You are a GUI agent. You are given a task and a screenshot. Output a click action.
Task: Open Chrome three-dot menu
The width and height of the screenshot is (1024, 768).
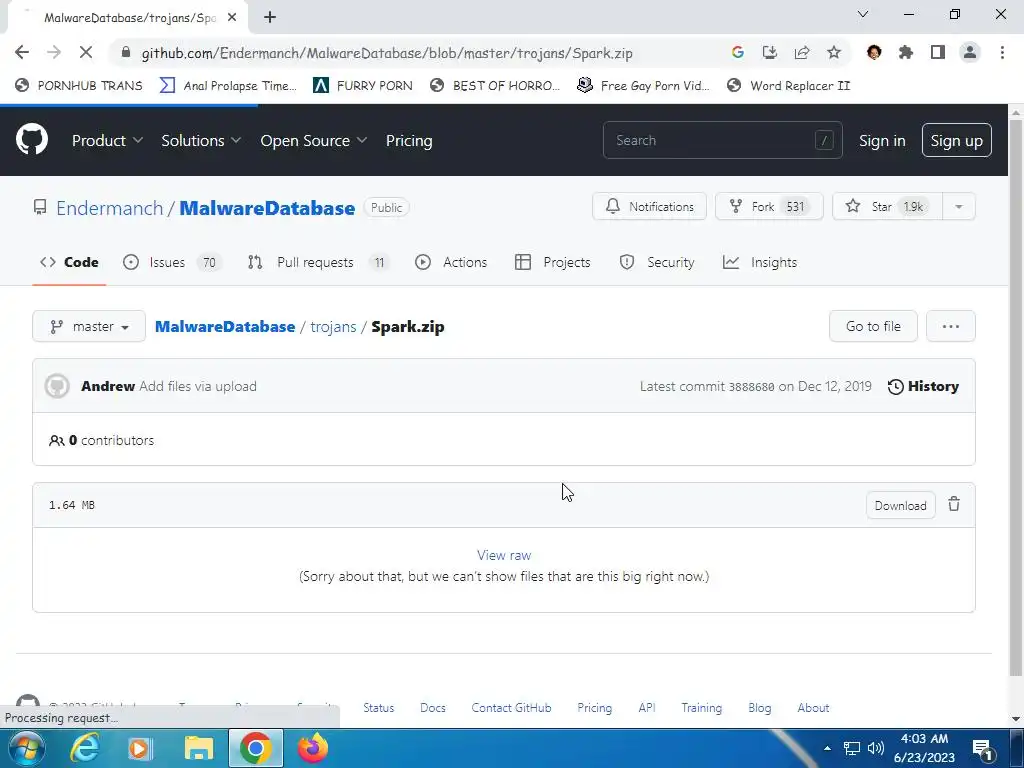pyautogui.click(x=1002, y=53)
